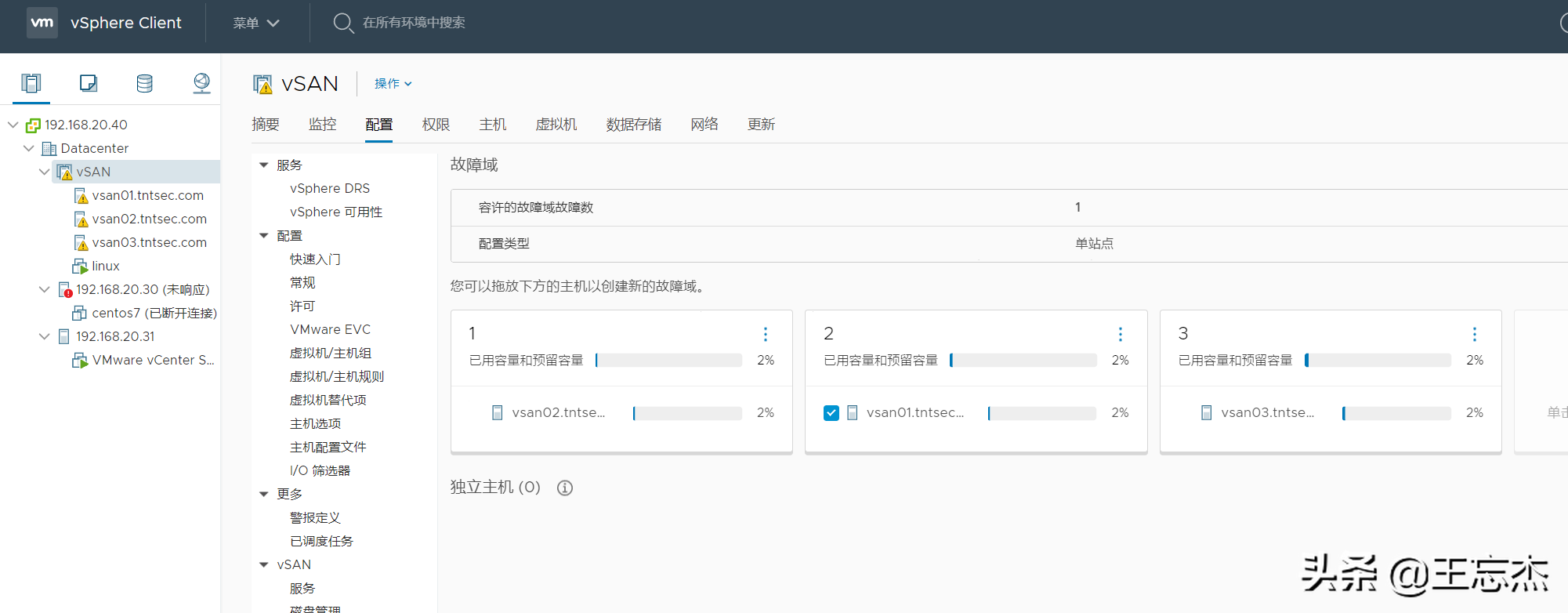
Task: Open actions menu for fault domain 2
Action: [1121, 334]
